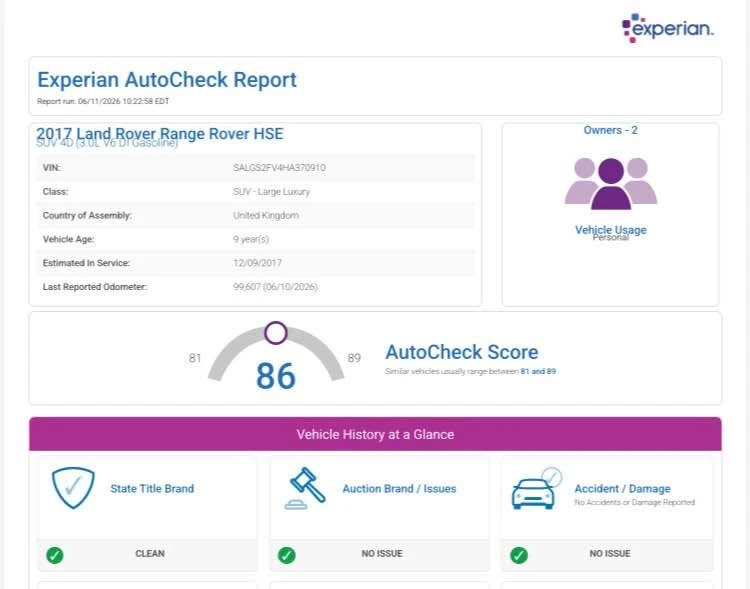Click green checkmark beside CLEAN

click(x=55, y=555)
